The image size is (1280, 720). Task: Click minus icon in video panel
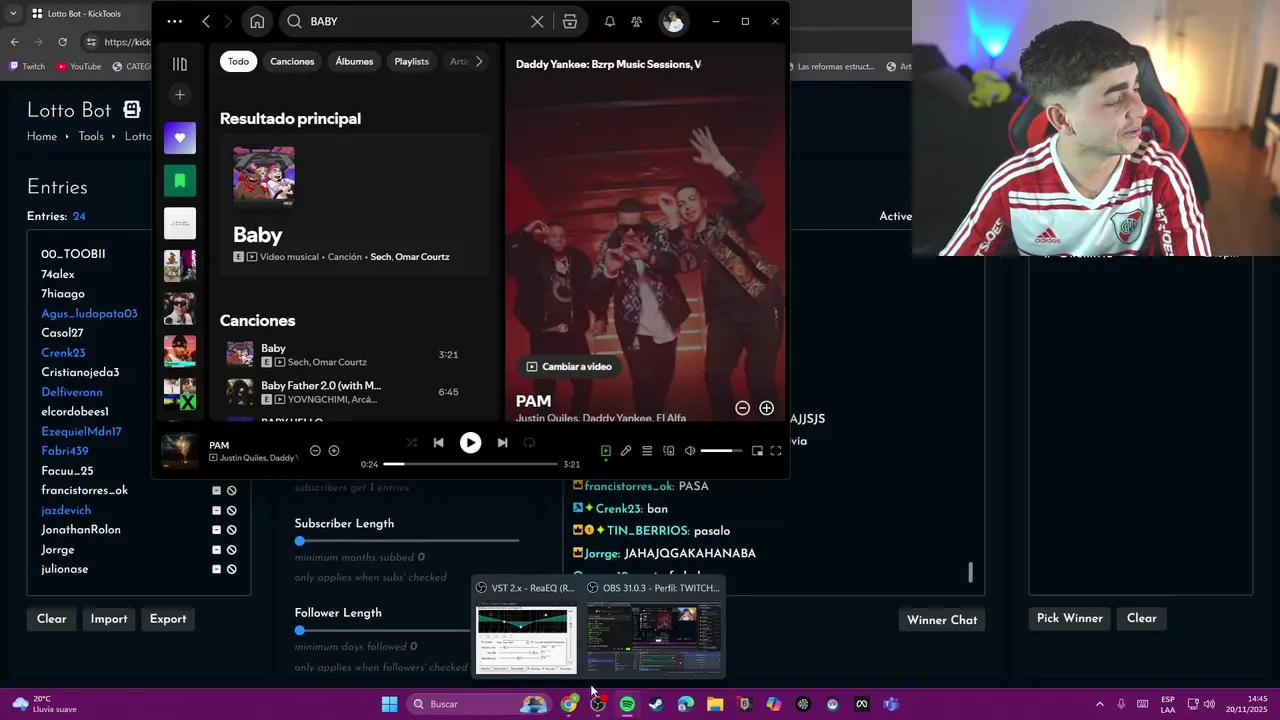742,408
